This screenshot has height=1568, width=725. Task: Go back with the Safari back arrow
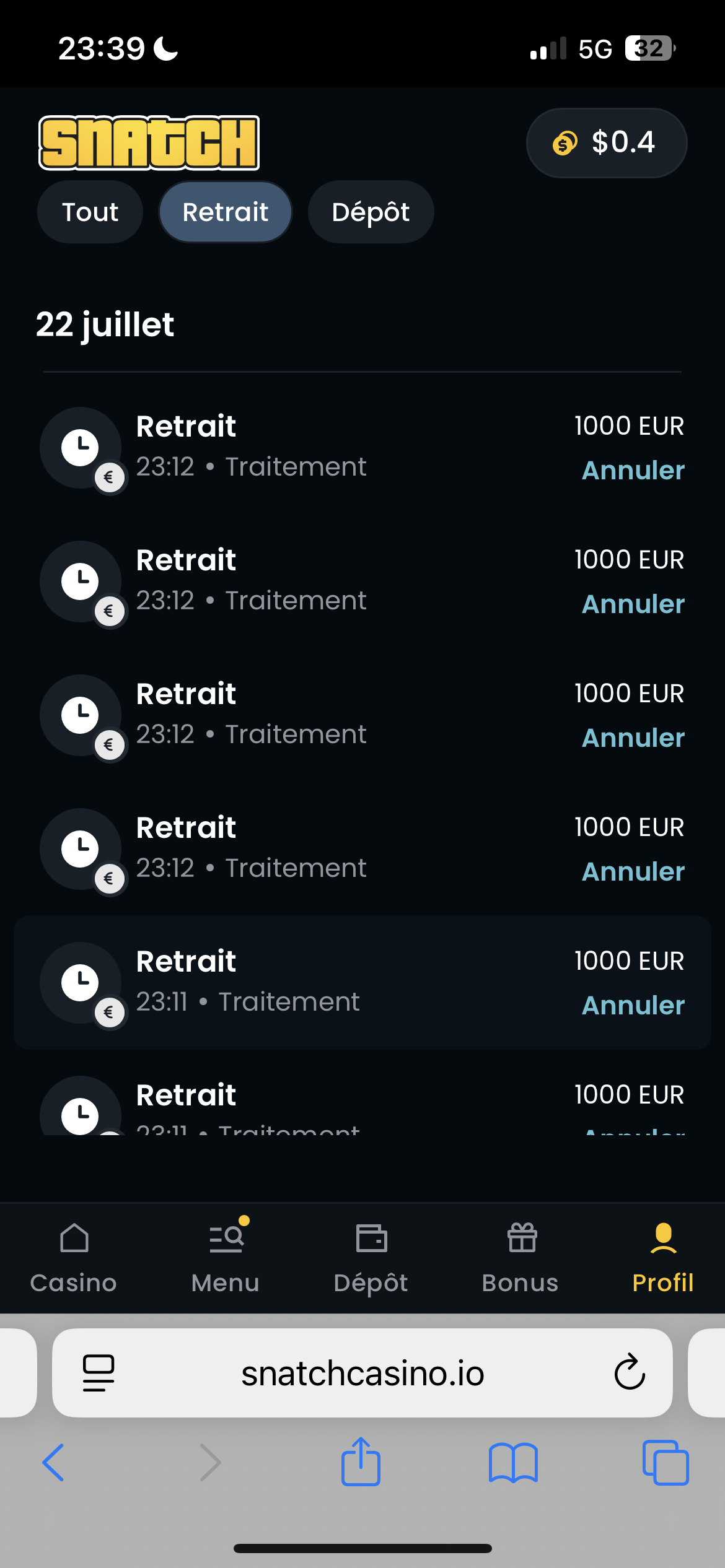tap(53, 1462)
